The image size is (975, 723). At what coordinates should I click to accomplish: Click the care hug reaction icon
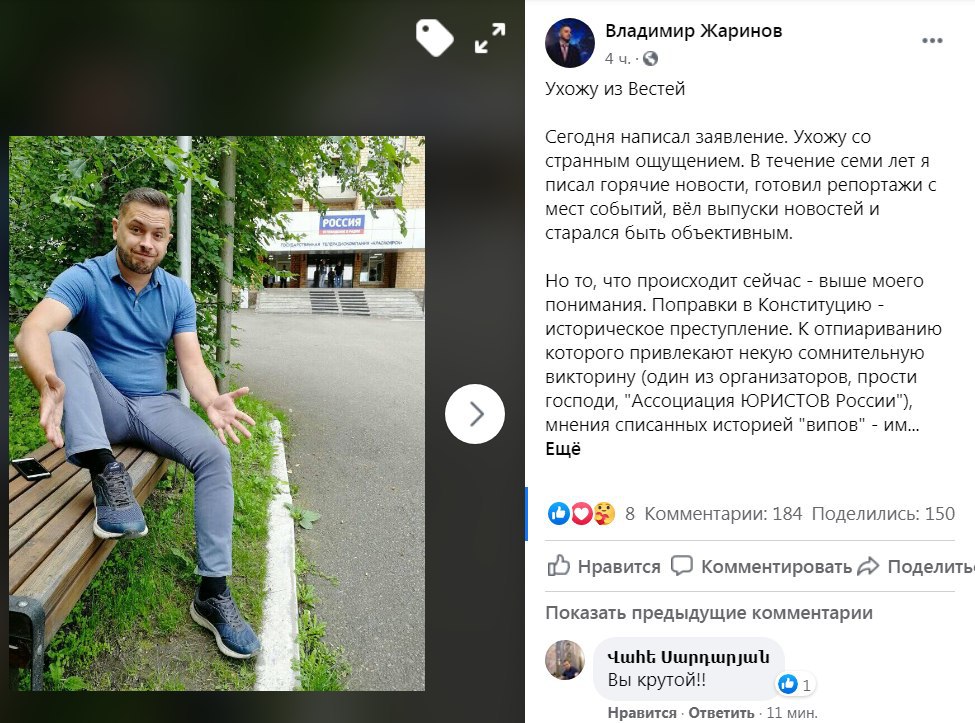(604, 513)
